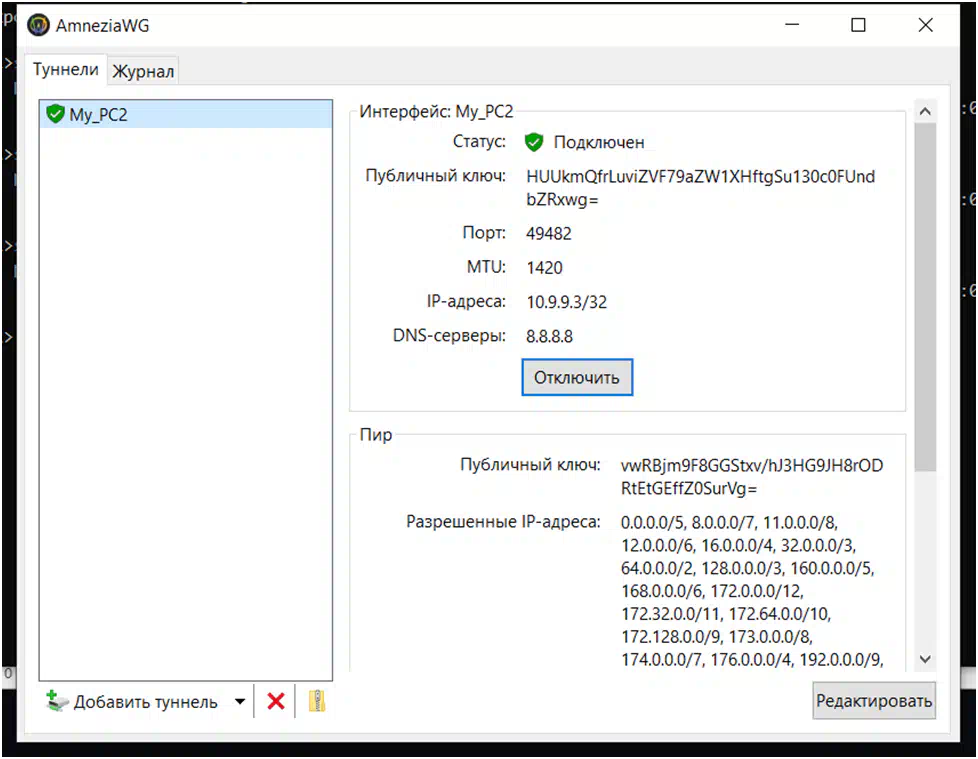Click the MTU value 1420
Screen dimensions: 978x759
click(545, 268)
